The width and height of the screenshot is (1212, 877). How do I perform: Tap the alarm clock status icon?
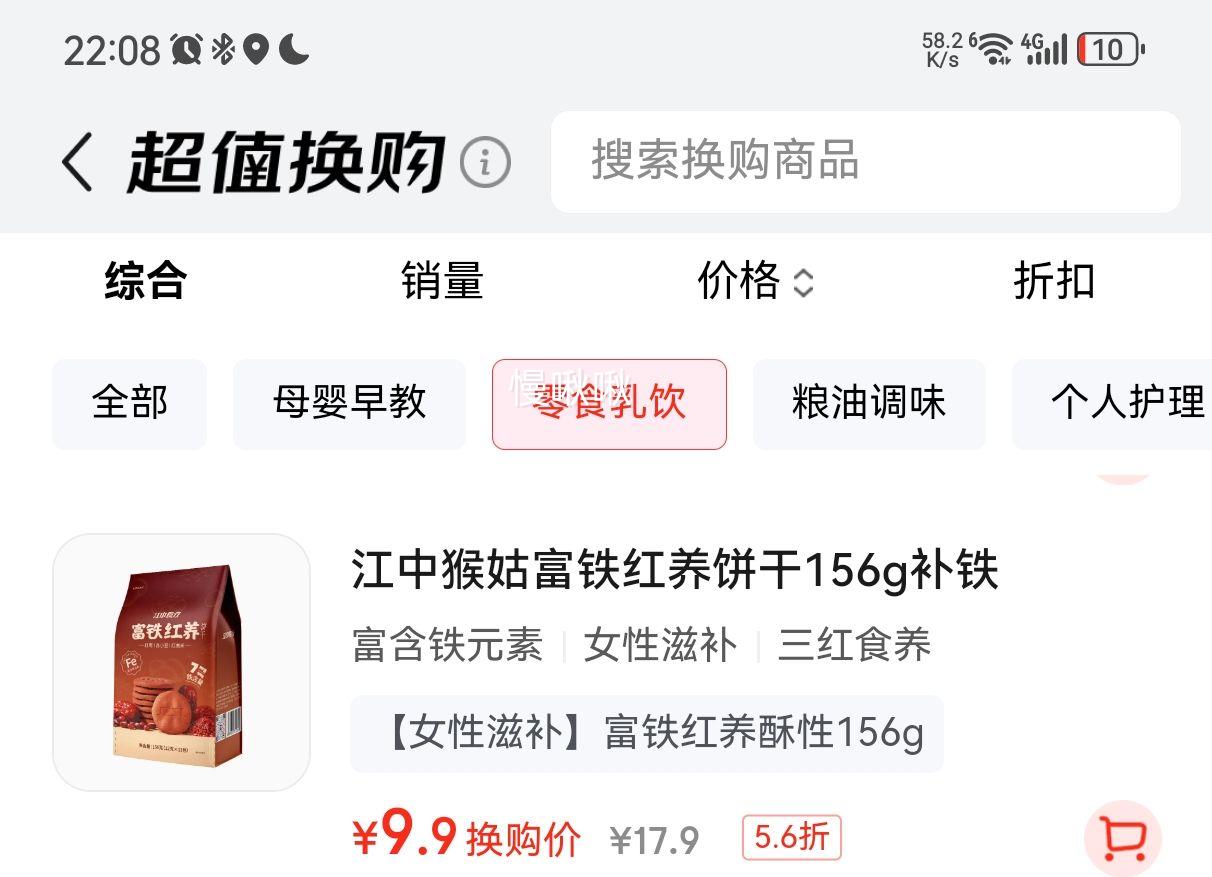pos(186,49)
